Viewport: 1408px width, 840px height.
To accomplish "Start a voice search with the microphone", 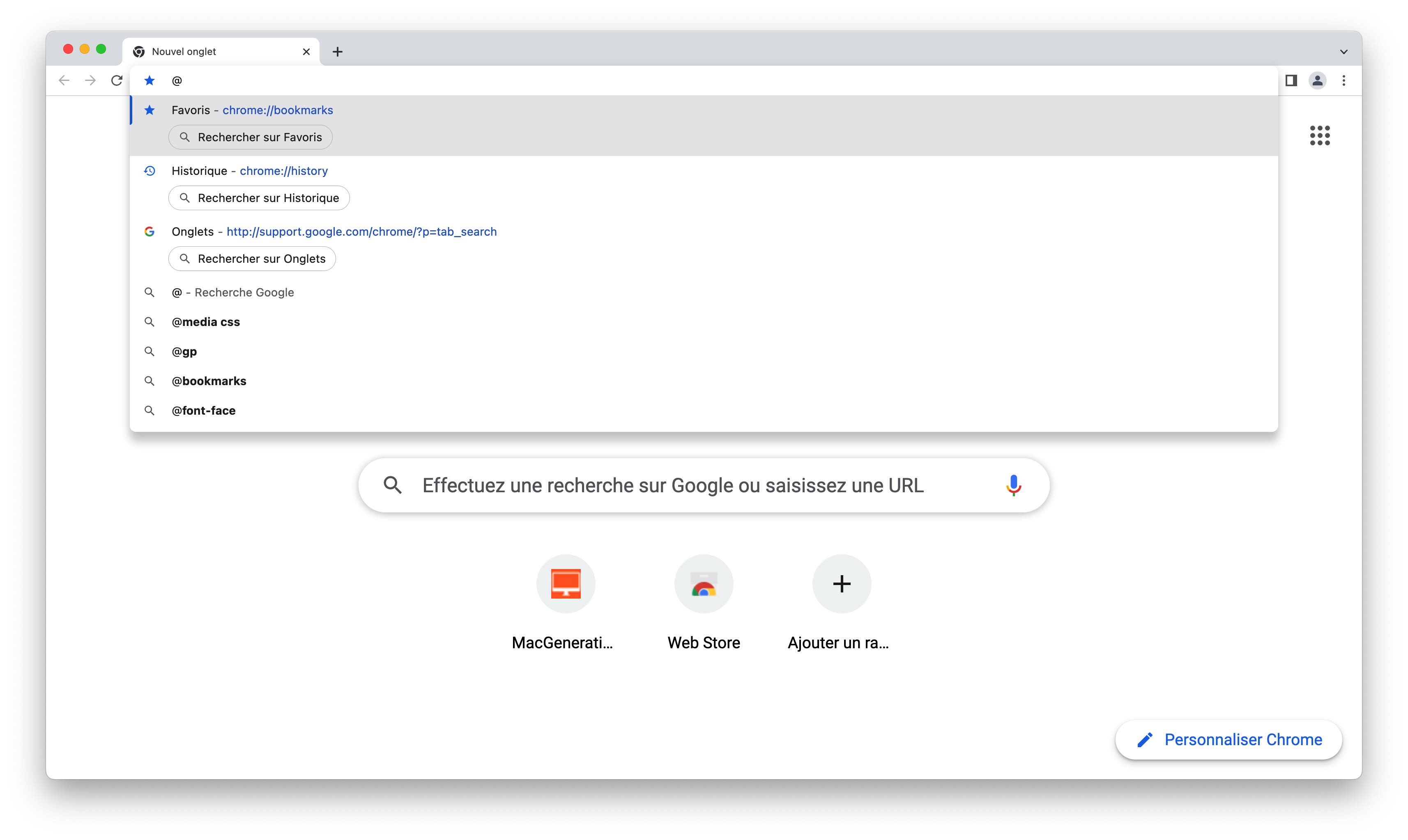I will click(x=1013, y=485).
